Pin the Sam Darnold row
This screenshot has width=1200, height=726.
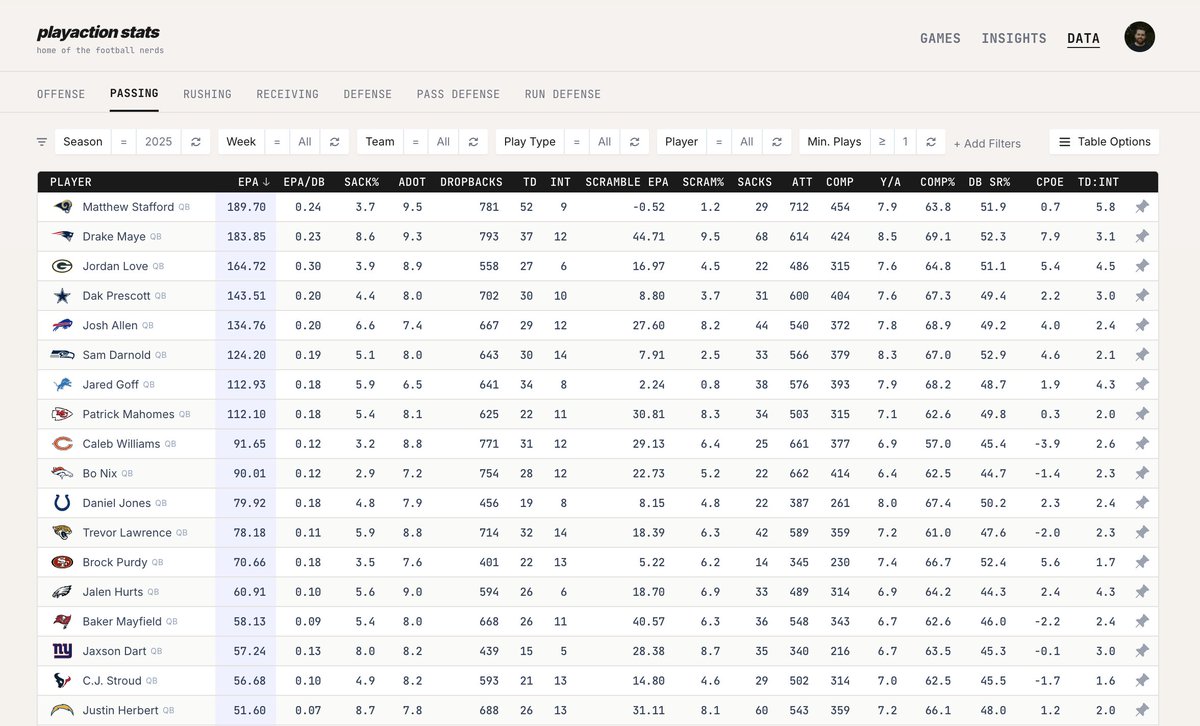click(1142, 355)
